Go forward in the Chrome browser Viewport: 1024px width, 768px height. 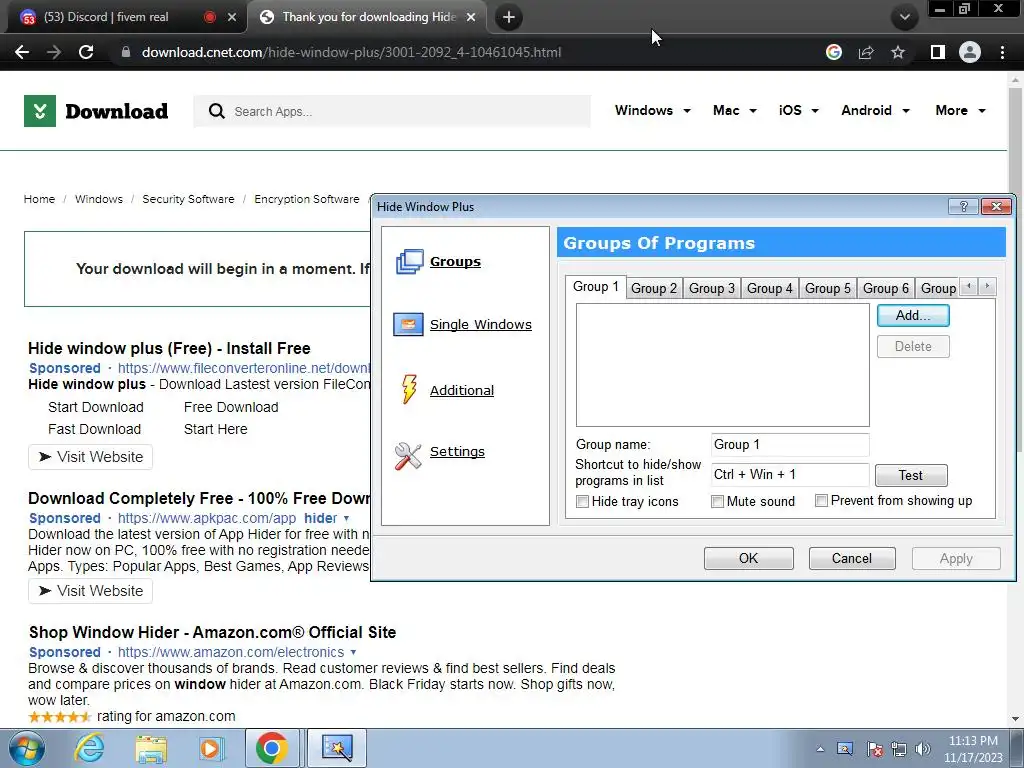[54, 52]
